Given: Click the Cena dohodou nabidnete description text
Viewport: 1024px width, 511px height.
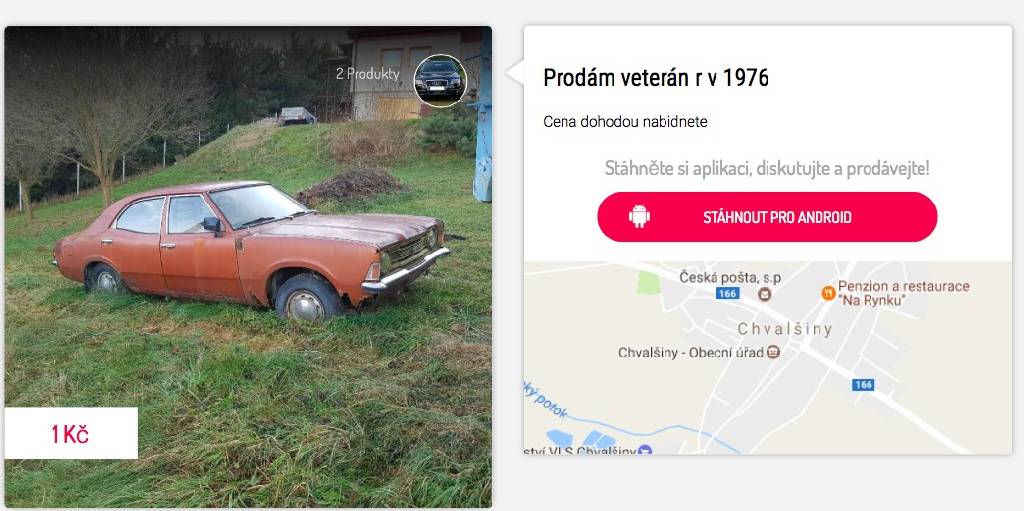Looking at the screenshot, I should (x=625, y=122).
